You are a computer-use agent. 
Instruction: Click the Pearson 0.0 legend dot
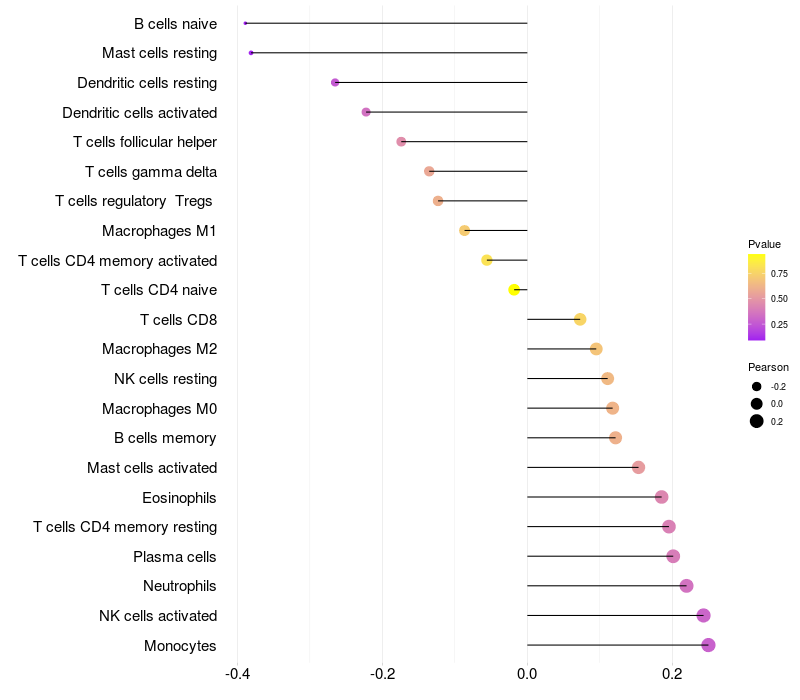tap(757, 404)
